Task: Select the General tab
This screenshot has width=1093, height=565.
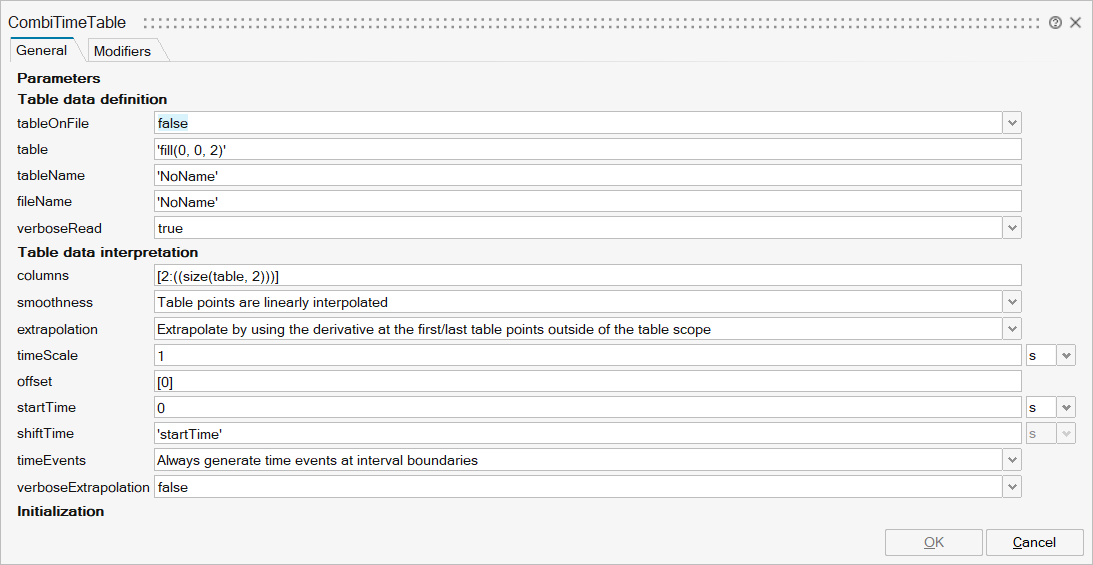Action: 42,50
